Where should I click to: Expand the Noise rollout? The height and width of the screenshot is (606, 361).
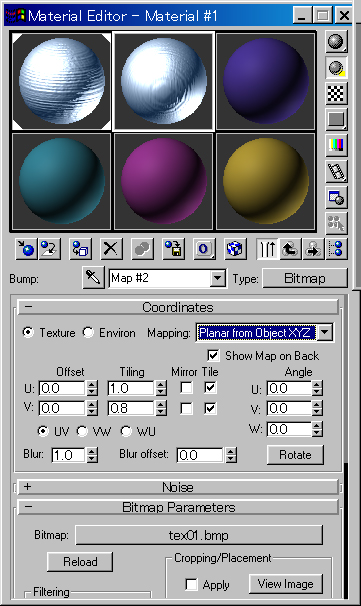pyautogui.click(x=178, y=487)
